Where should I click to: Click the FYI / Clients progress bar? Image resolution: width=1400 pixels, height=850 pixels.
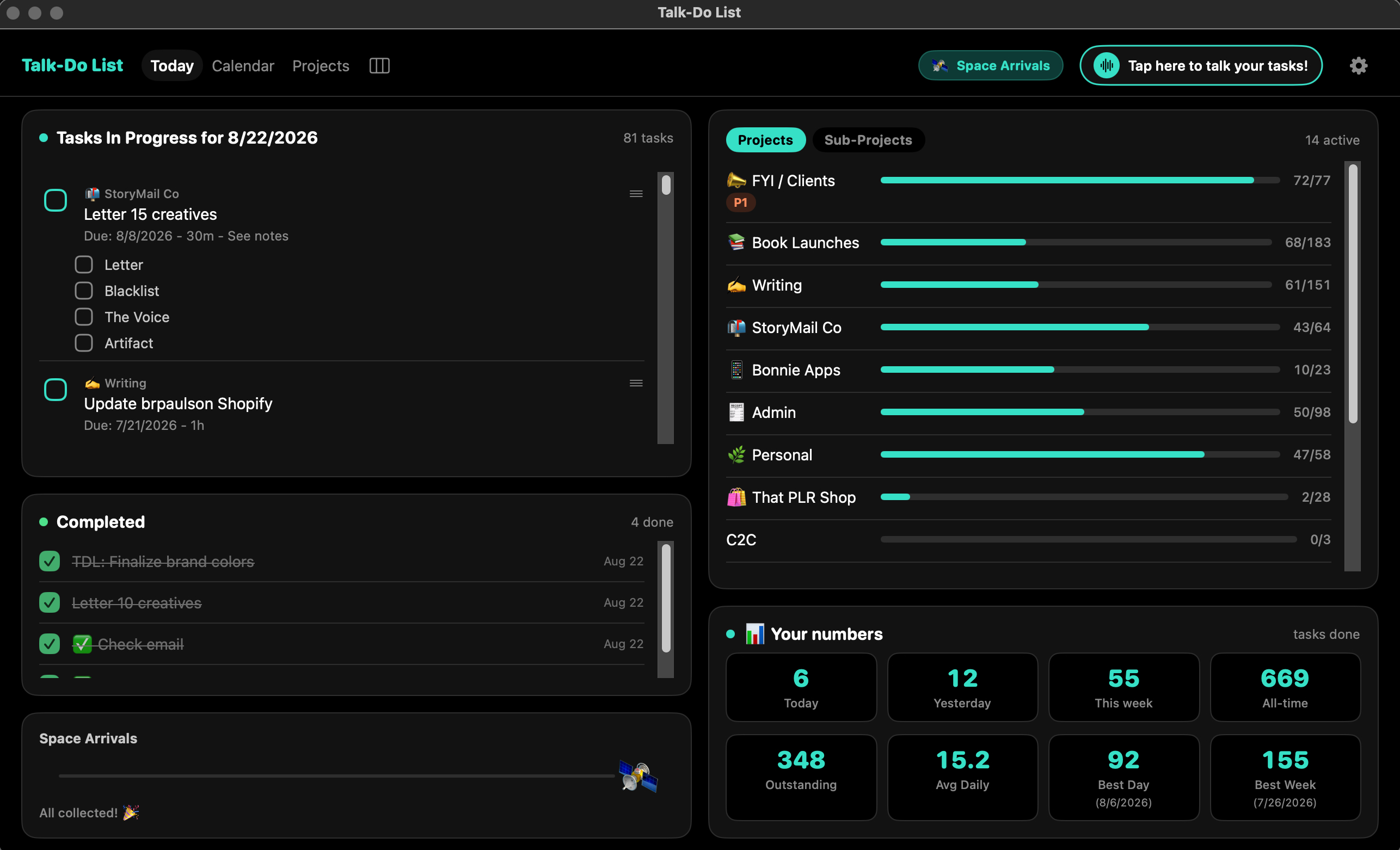pos(1080,180)
